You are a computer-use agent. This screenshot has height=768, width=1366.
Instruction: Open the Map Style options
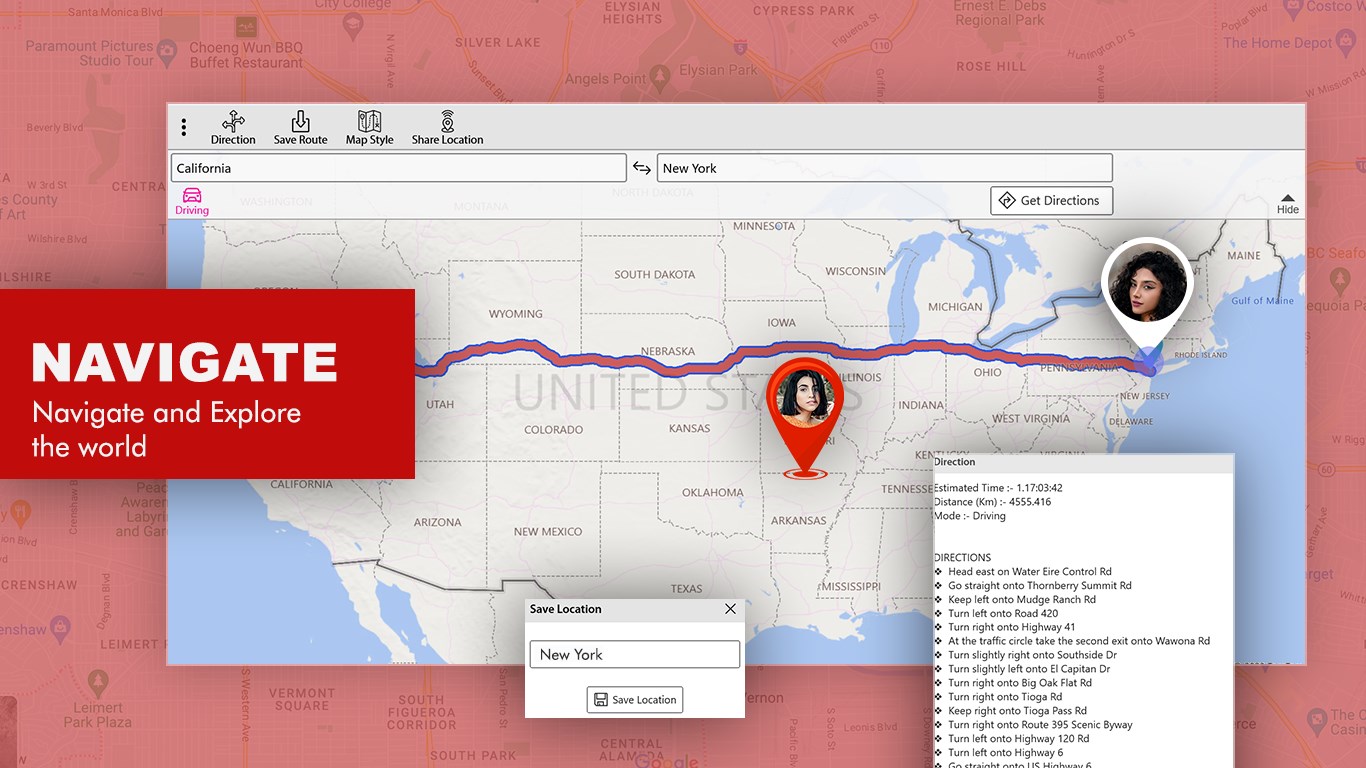click(x=369, y=128)
